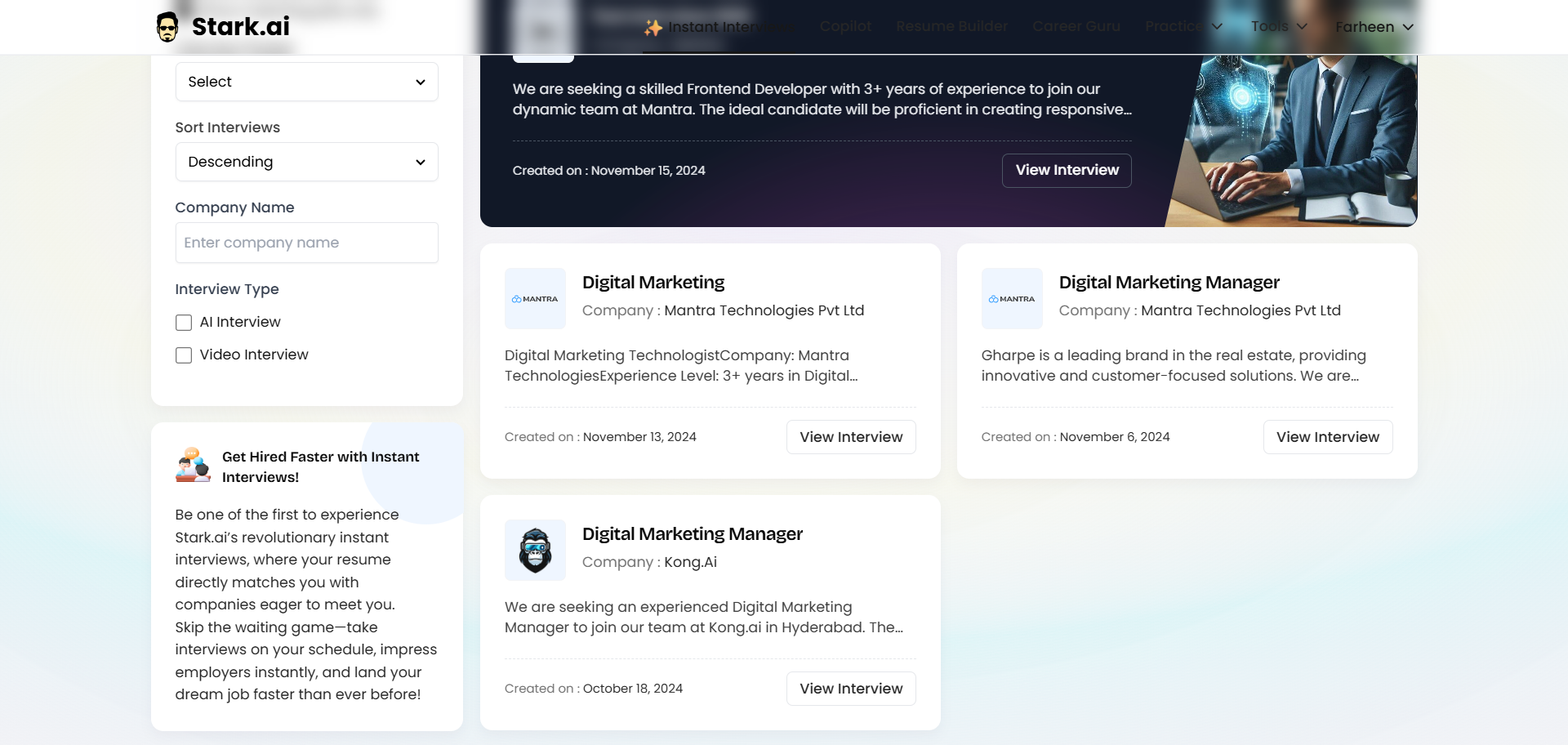Expand the Practice dropdown menu

[1183, 27]
